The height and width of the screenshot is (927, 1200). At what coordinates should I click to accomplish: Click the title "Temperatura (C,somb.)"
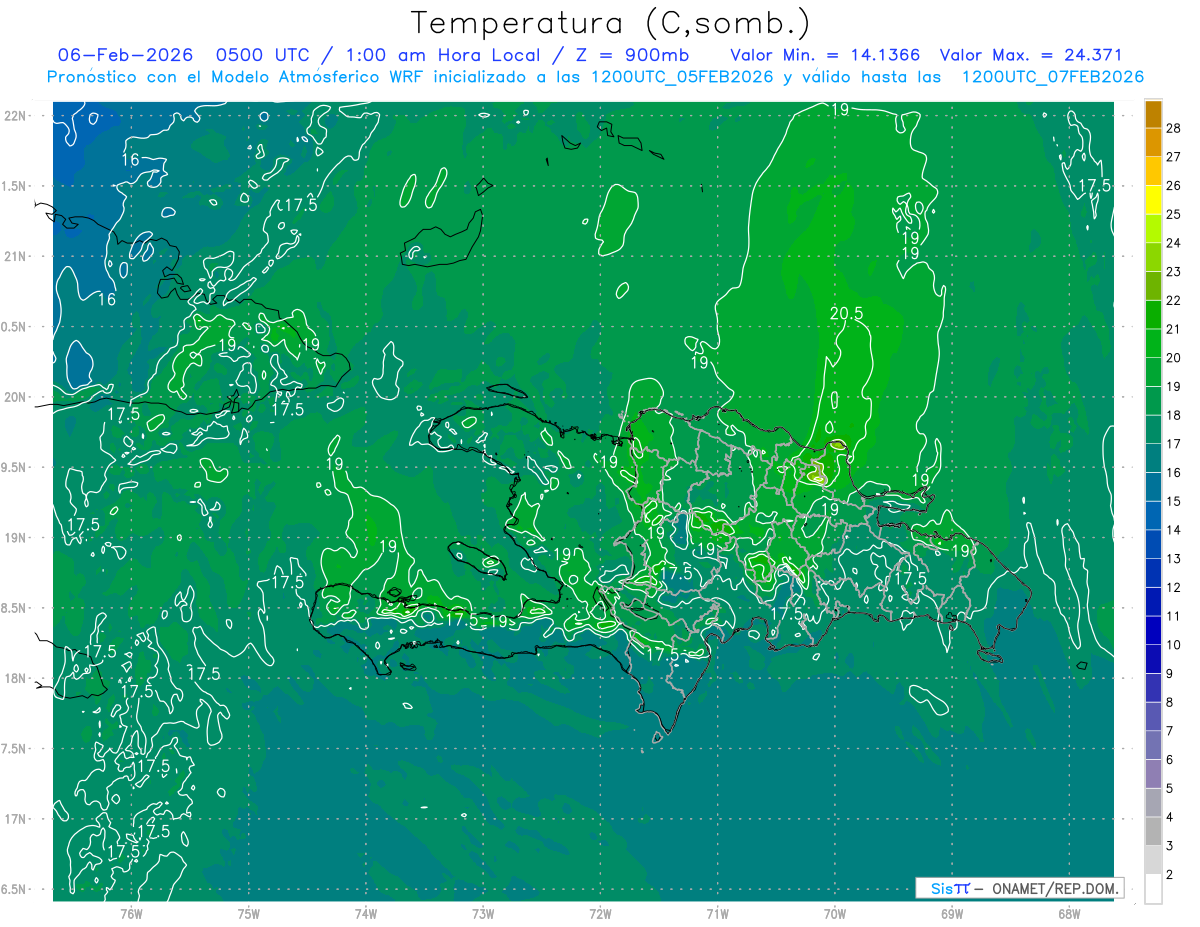click(x=610, y=23)
